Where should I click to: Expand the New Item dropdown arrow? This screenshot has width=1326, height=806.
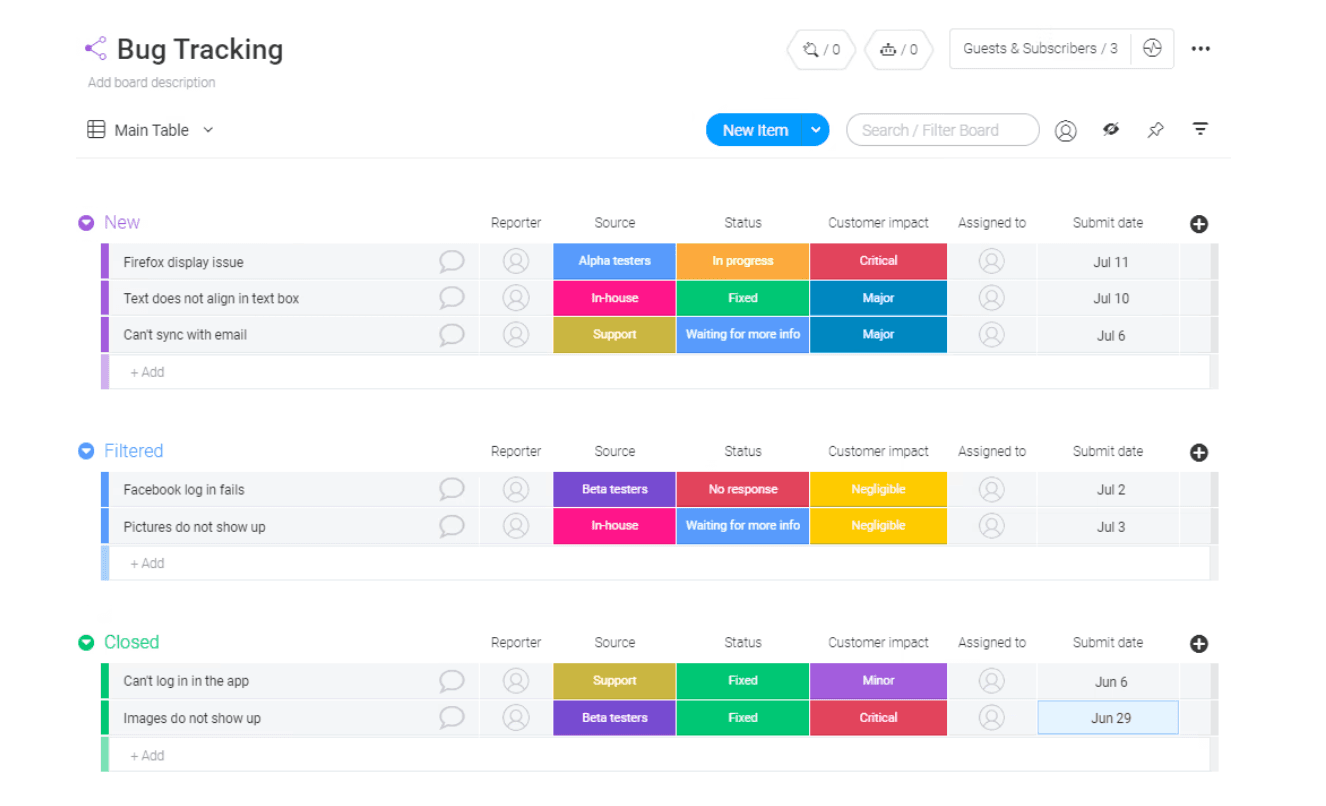coord(816,130)
